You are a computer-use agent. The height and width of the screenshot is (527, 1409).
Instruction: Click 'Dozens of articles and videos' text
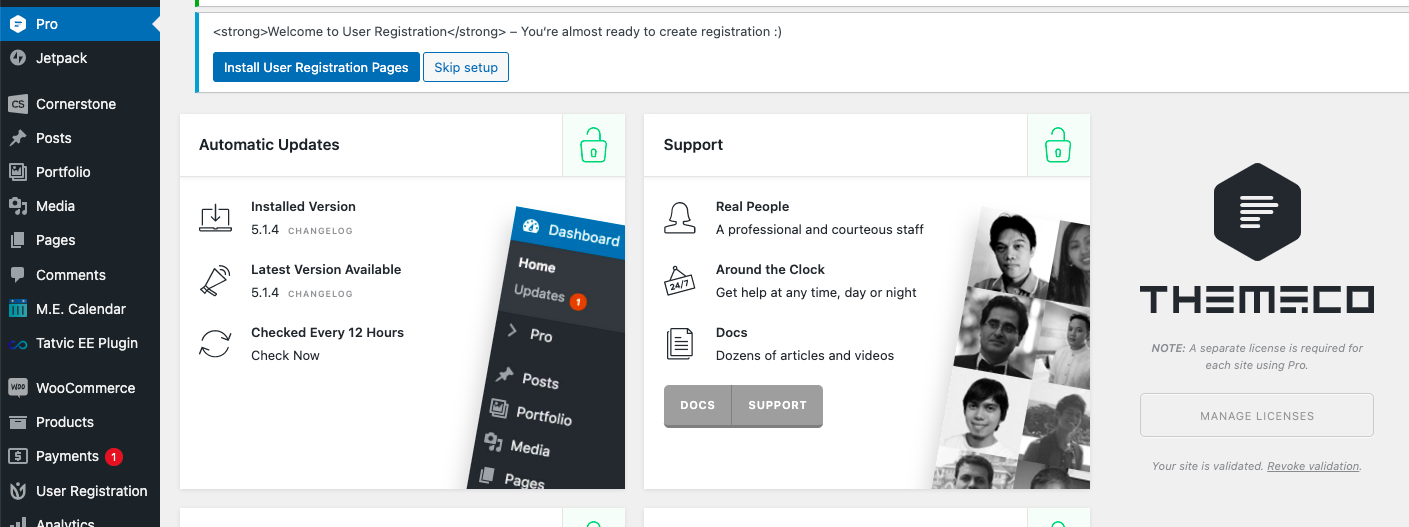pyautogui.click(x=805, y=355)
